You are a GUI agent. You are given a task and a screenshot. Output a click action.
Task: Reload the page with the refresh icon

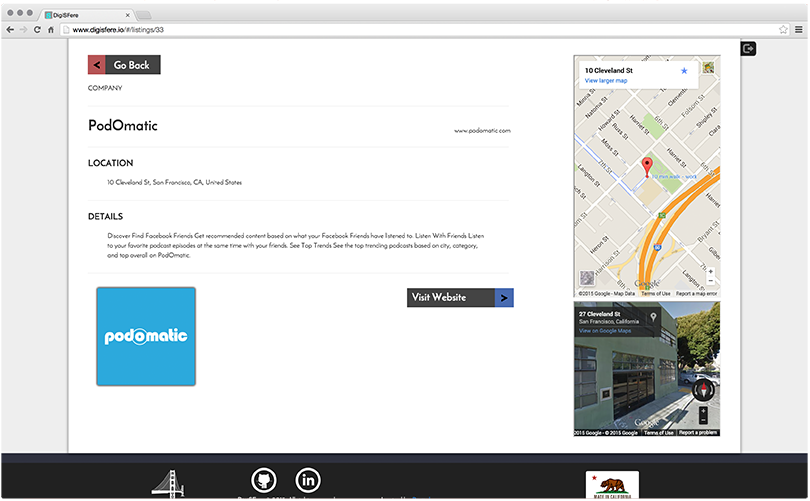tap(37, 30)
